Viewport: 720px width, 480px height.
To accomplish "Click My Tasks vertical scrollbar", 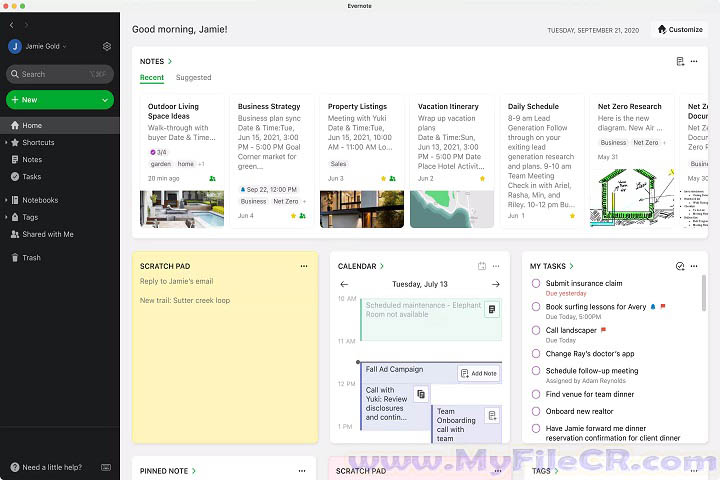I will (703, 294).
